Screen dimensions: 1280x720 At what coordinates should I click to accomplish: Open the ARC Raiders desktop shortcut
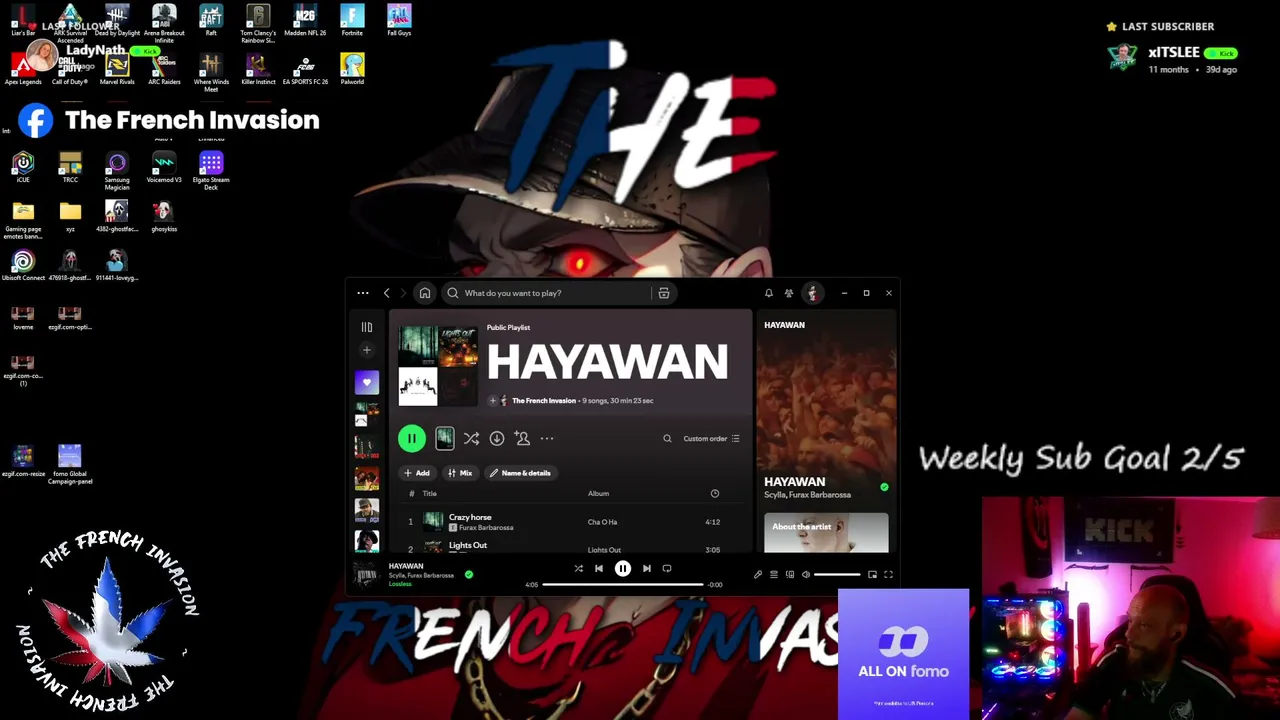(x=164, y=70)
